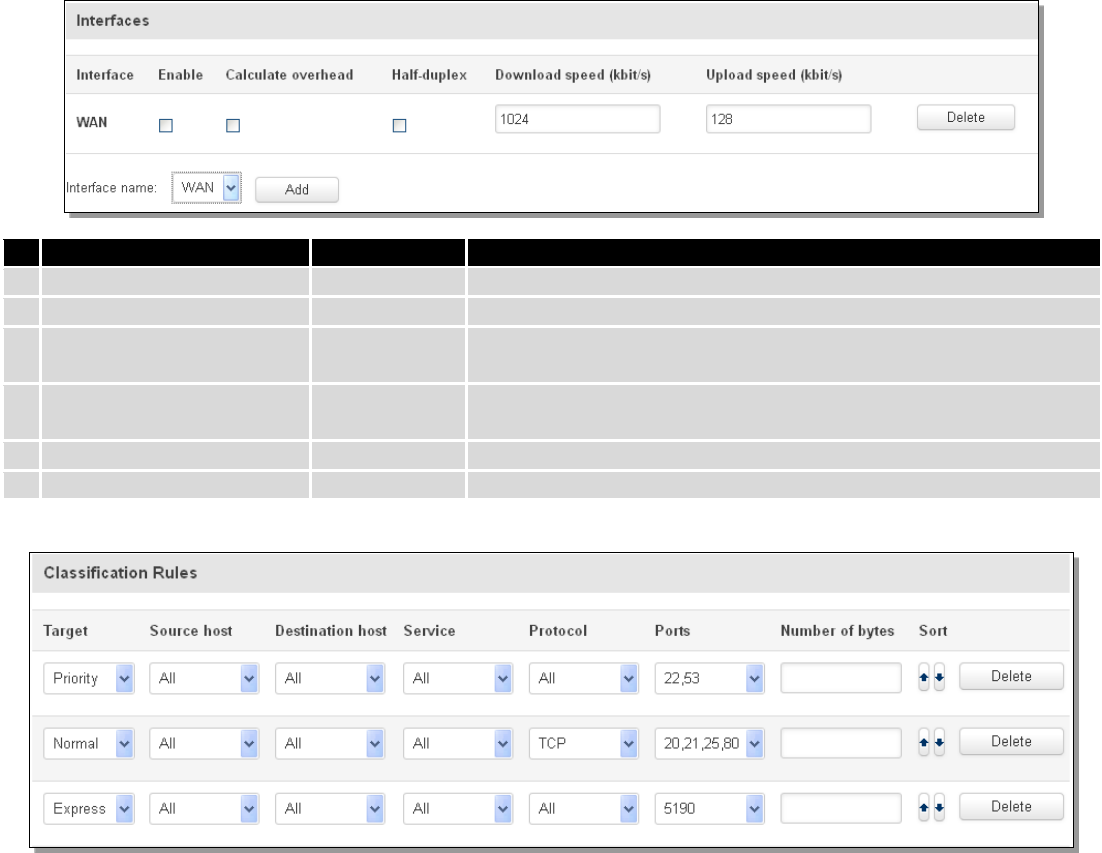1102x853 pixels.
Task: Click the Upload speed field
Action: coord(789,119)
